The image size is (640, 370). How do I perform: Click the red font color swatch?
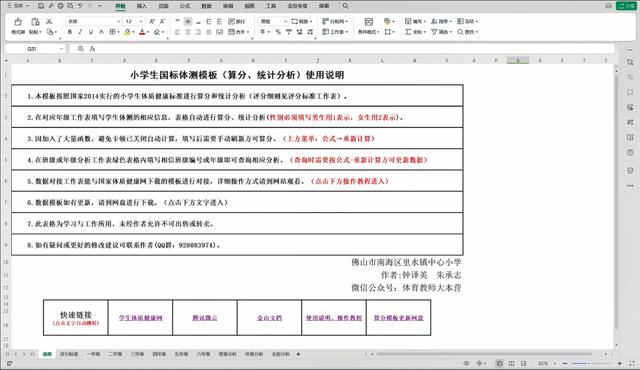tap(142, 32)
